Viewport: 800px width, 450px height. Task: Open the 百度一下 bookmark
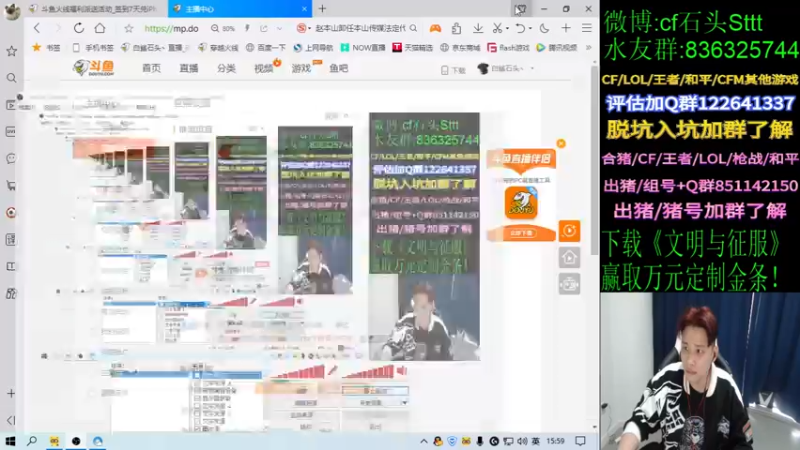click(266, 47)
